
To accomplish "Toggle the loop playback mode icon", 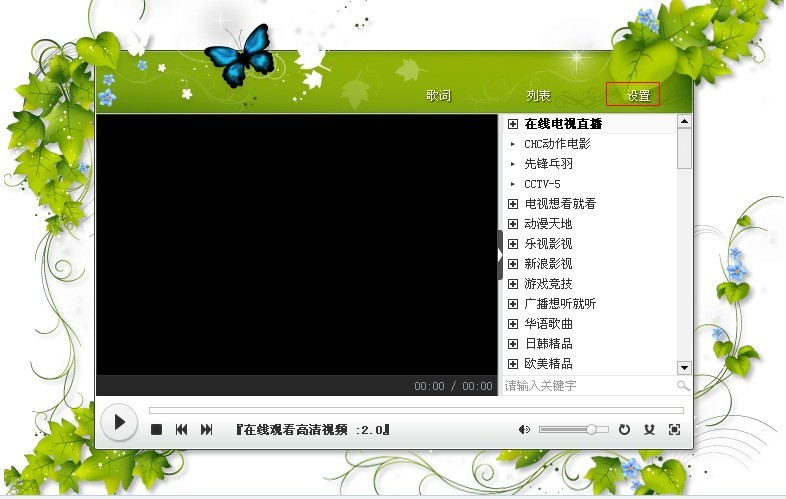I will click(x=624, y=429).
